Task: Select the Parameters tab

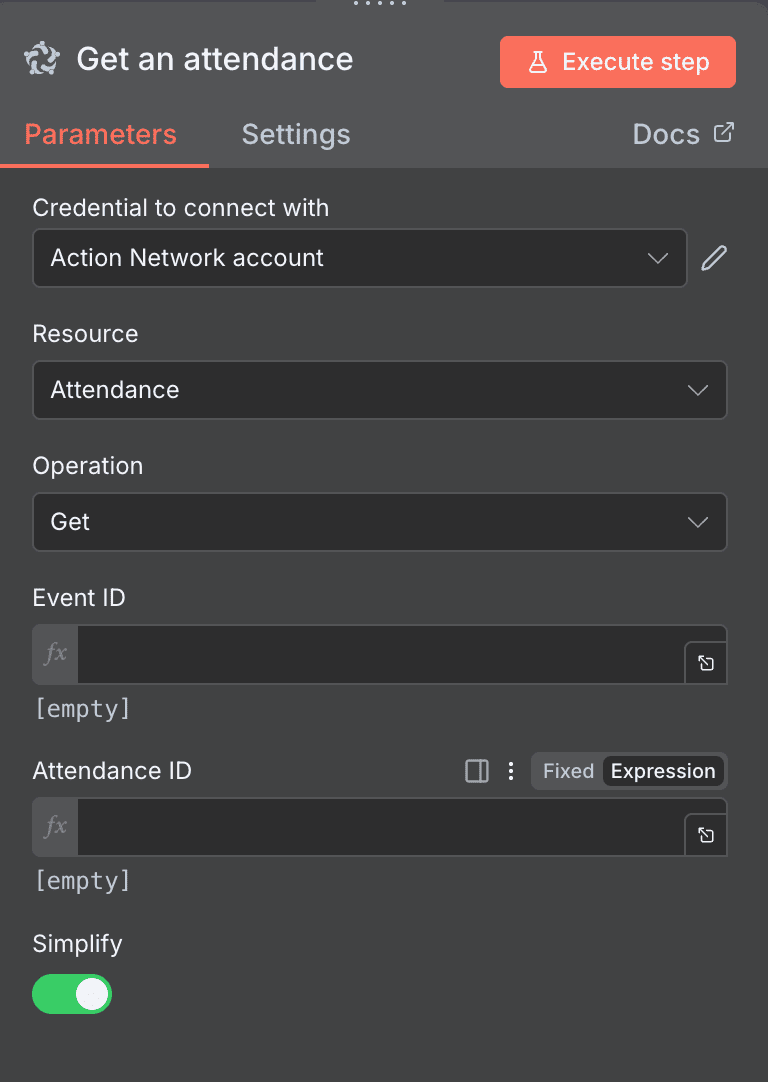Action: pyautogui.click(x=100, y=134)
